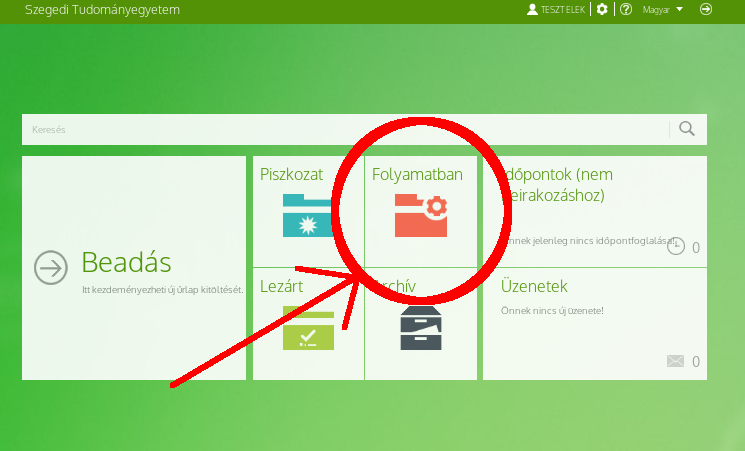Open the Magyar language dropdown
The height and width of the screenshot is (451, 745).
[662, 9]
